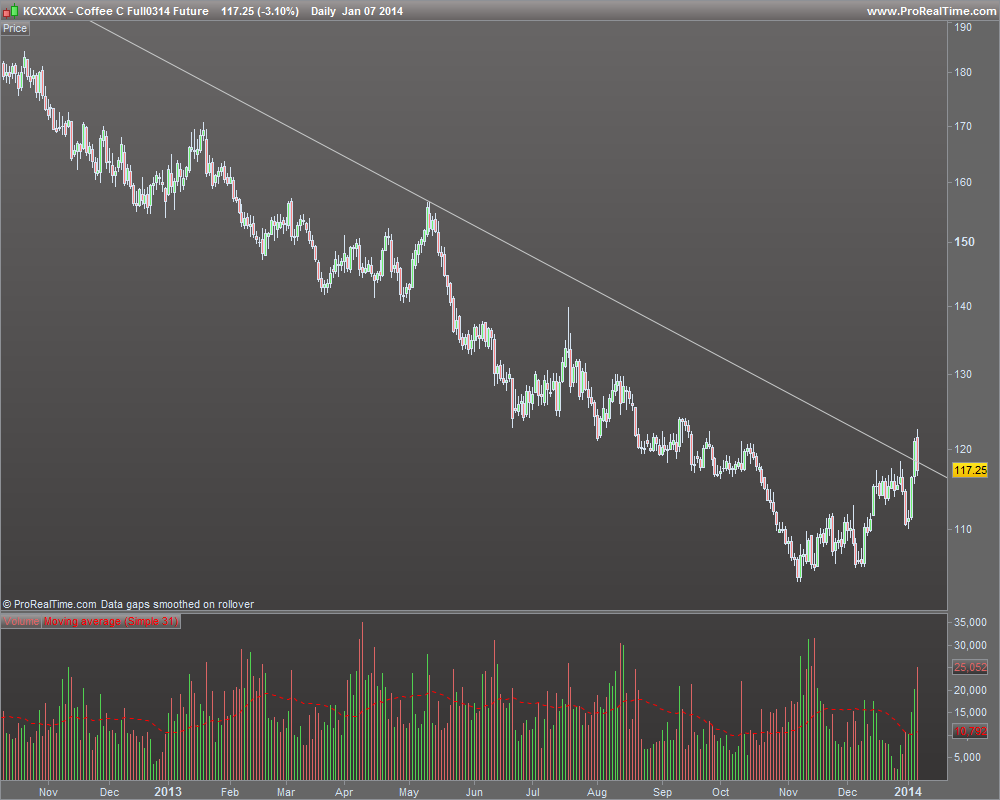Click the 25,052 volume value tag
Viewport: 1000px width, 800px height.
[970, 667]
